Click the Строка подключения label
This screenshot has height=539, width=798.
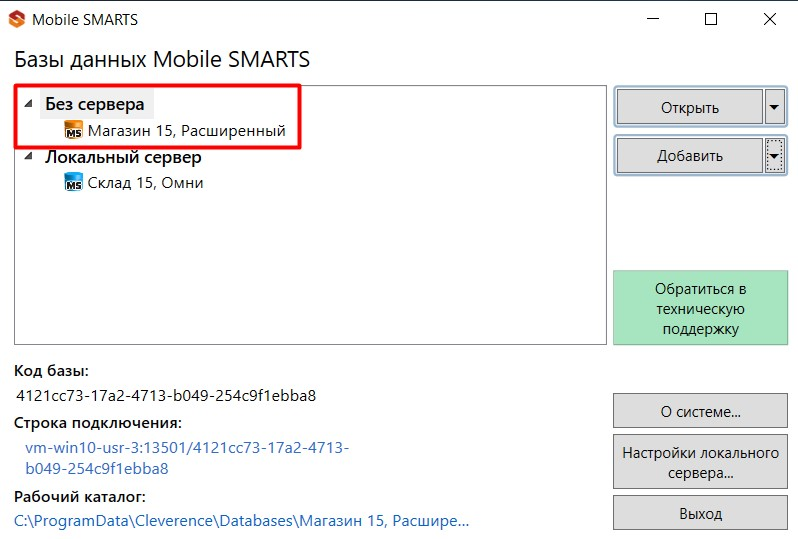[x=98, y=422]
